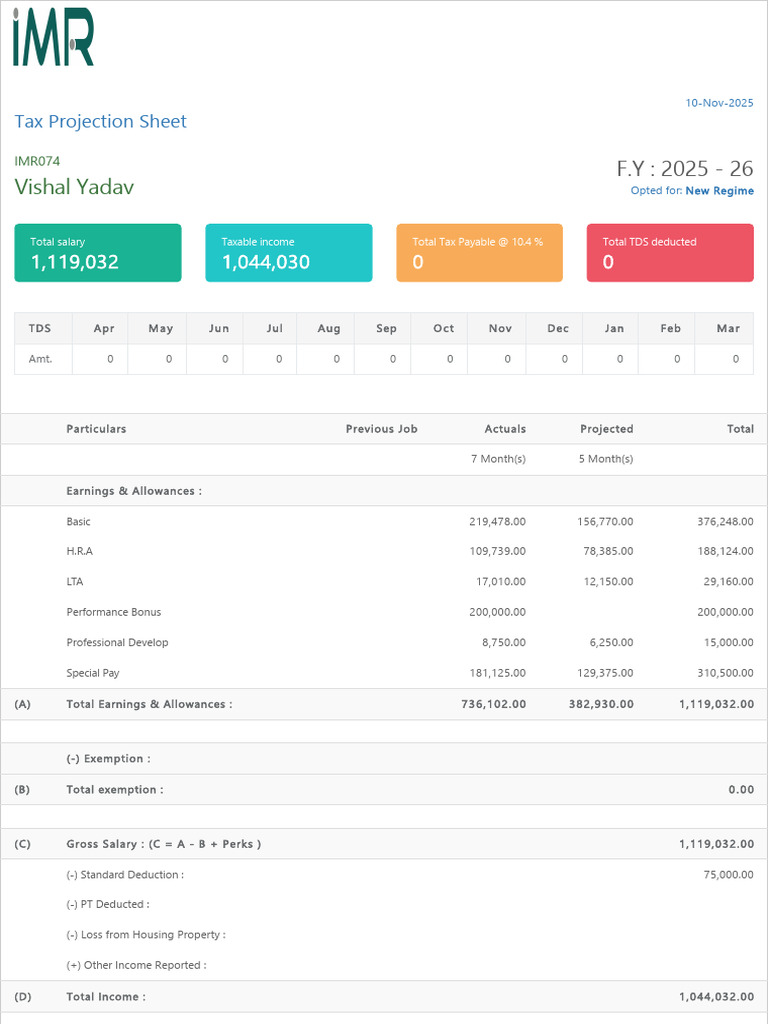The image size is (768, 1024).
Task: Click Total Income row label
Action: [106, 997]
